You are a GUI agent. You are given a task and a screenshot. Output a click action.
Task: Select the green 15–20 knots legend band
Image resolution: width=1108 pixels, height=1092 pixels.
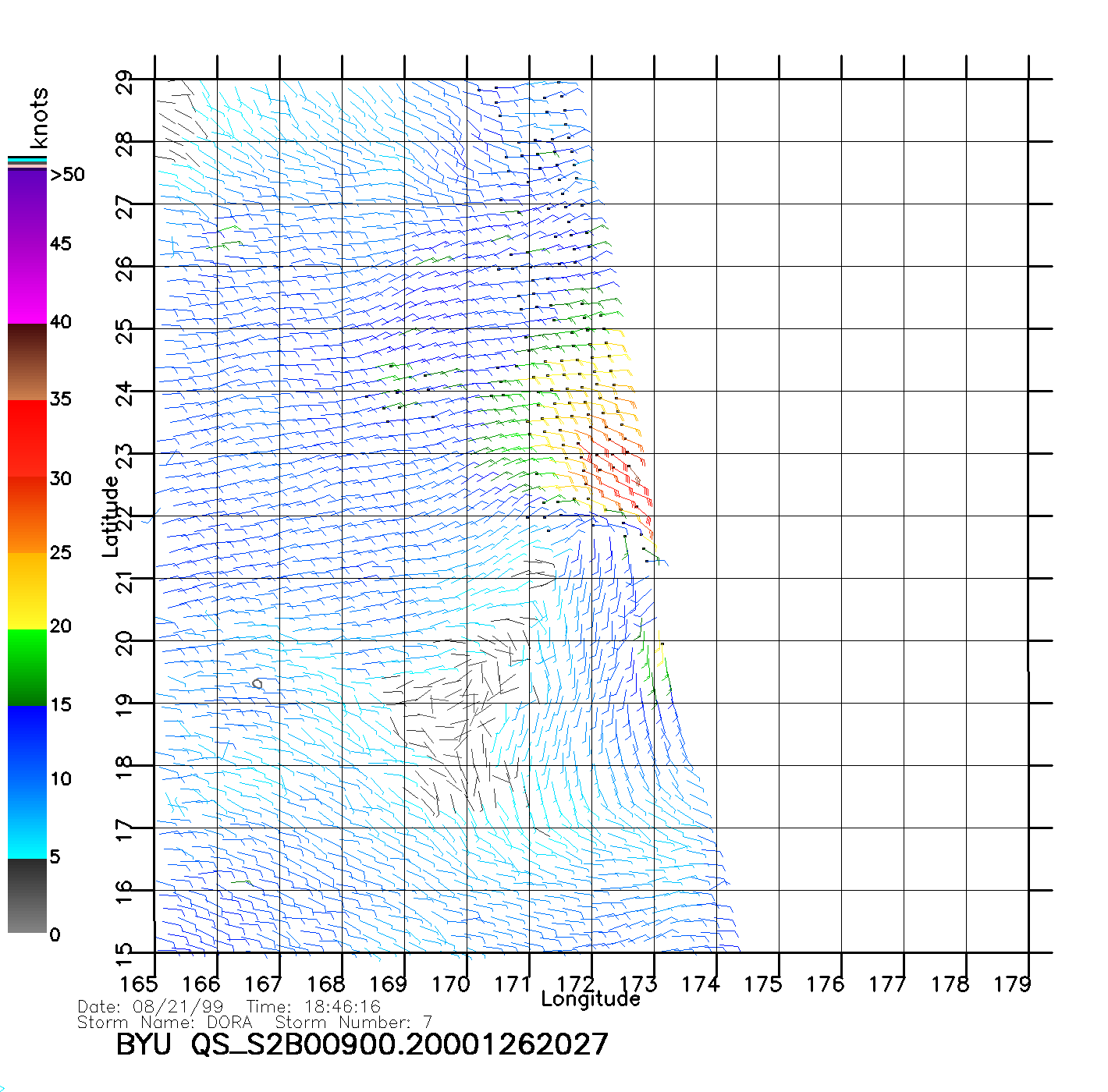point(27,667)
